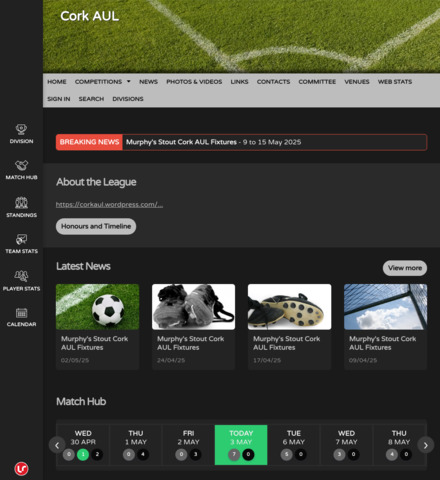The width and height of the screenshot is (440, 480).
Task: Open the Match Hub handshake icon
Action: click(21, 165)
